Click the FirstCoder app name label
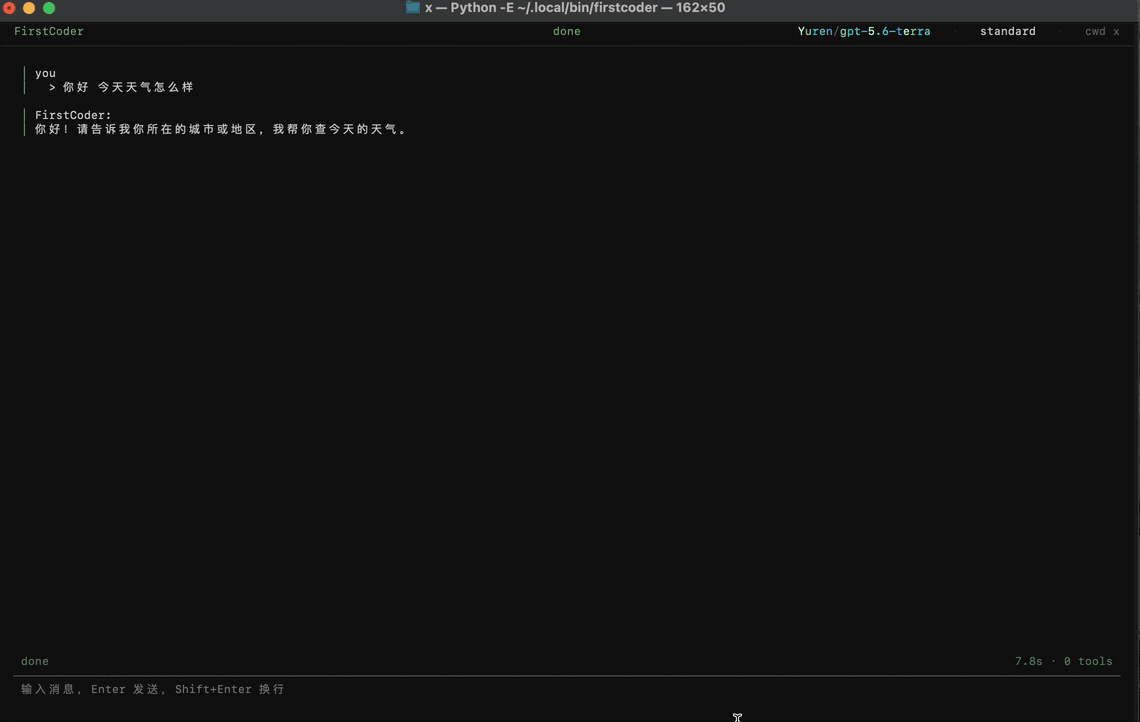 tap(49, 31)
